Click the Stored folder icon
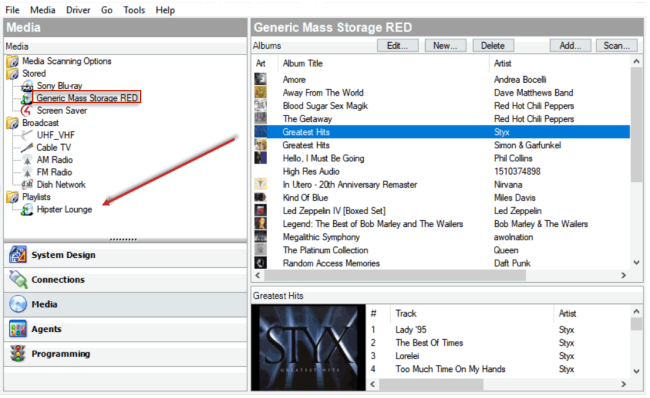The width and height of the screenshot is (650, 398). coord(13,74)
